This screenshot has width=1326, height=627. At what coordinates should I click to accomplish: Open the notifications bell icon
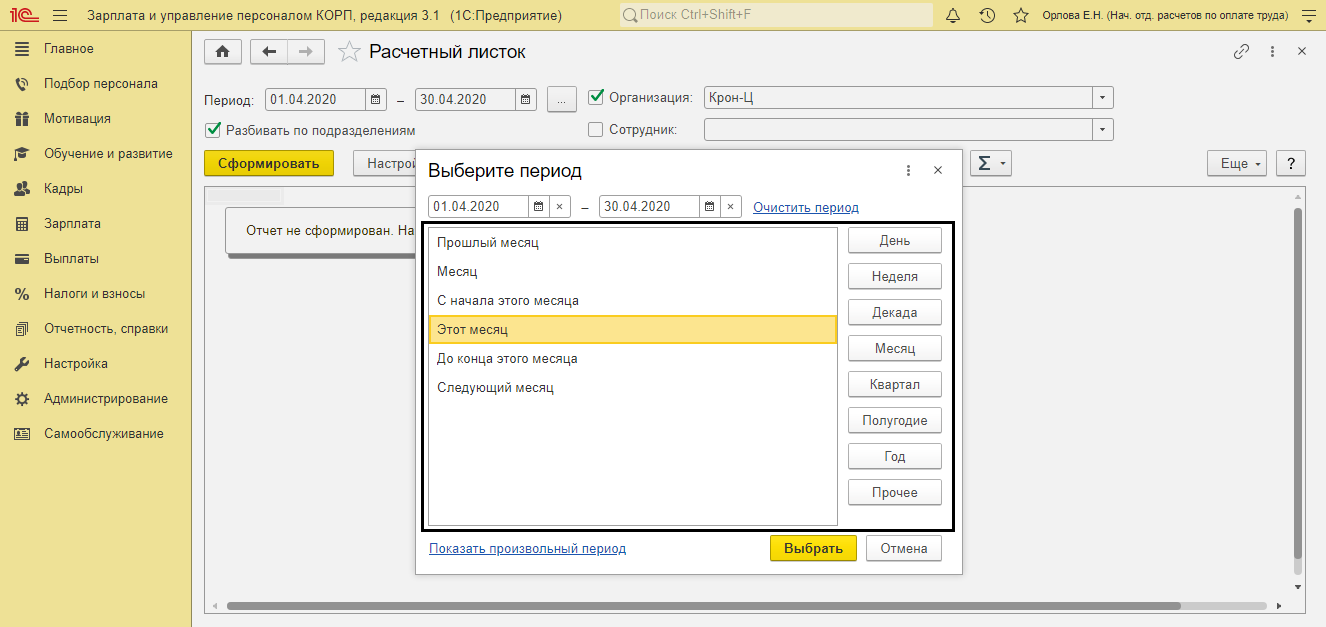point(953,16)
